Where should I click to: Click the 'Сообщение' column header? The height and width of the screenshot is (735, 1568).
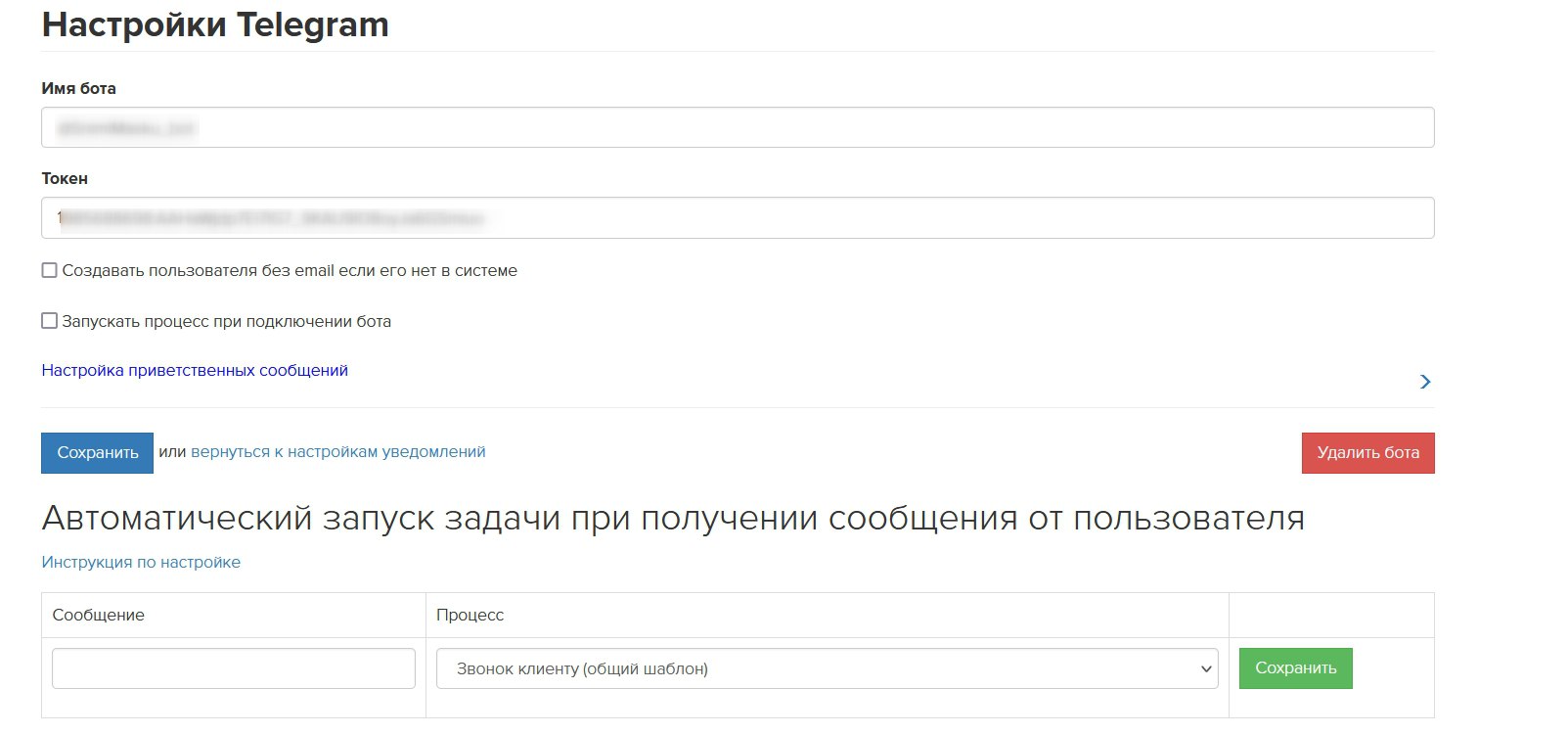98,615
